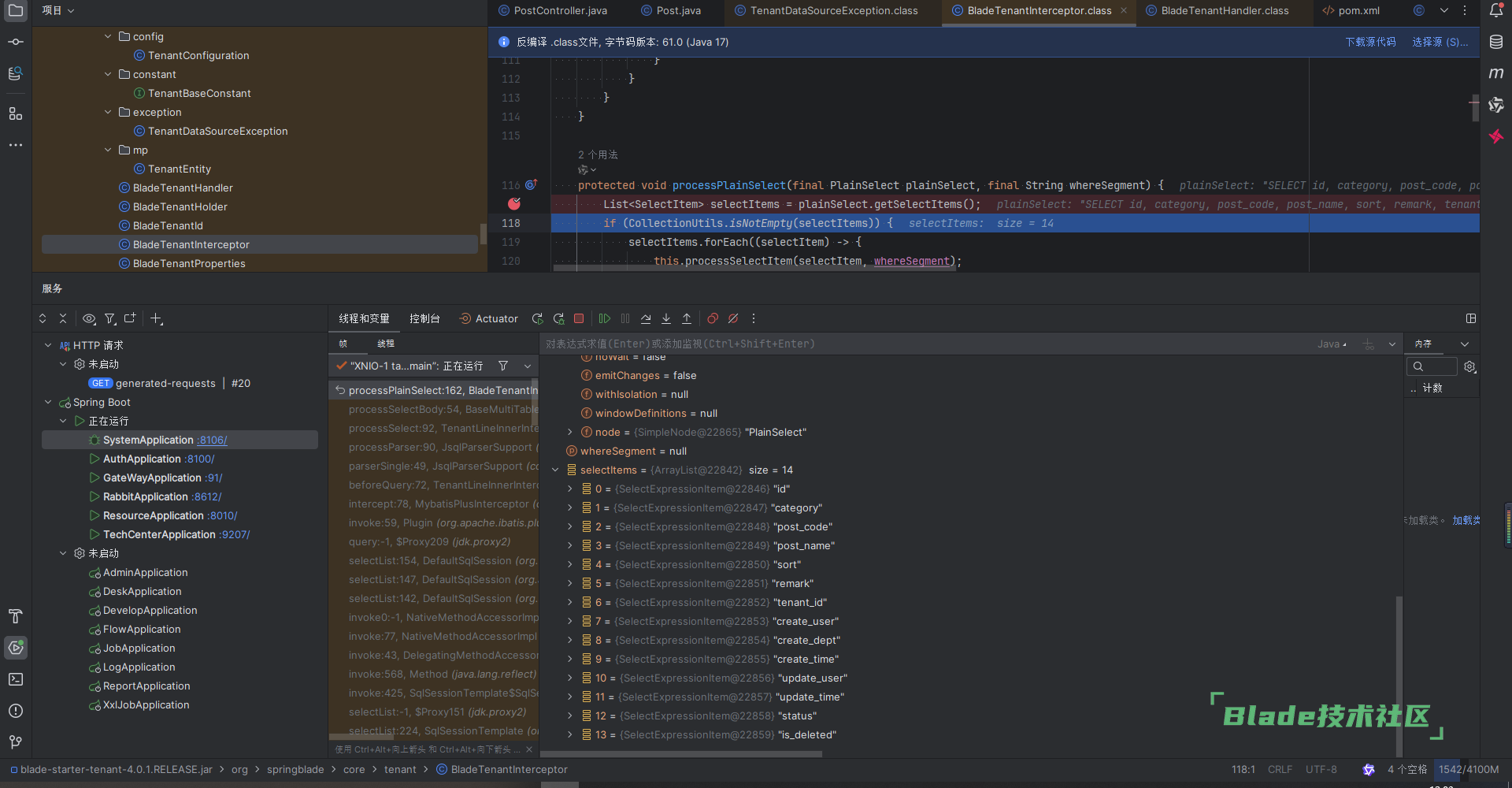Expand the node = PlainSelect variable

click(570, 432)
